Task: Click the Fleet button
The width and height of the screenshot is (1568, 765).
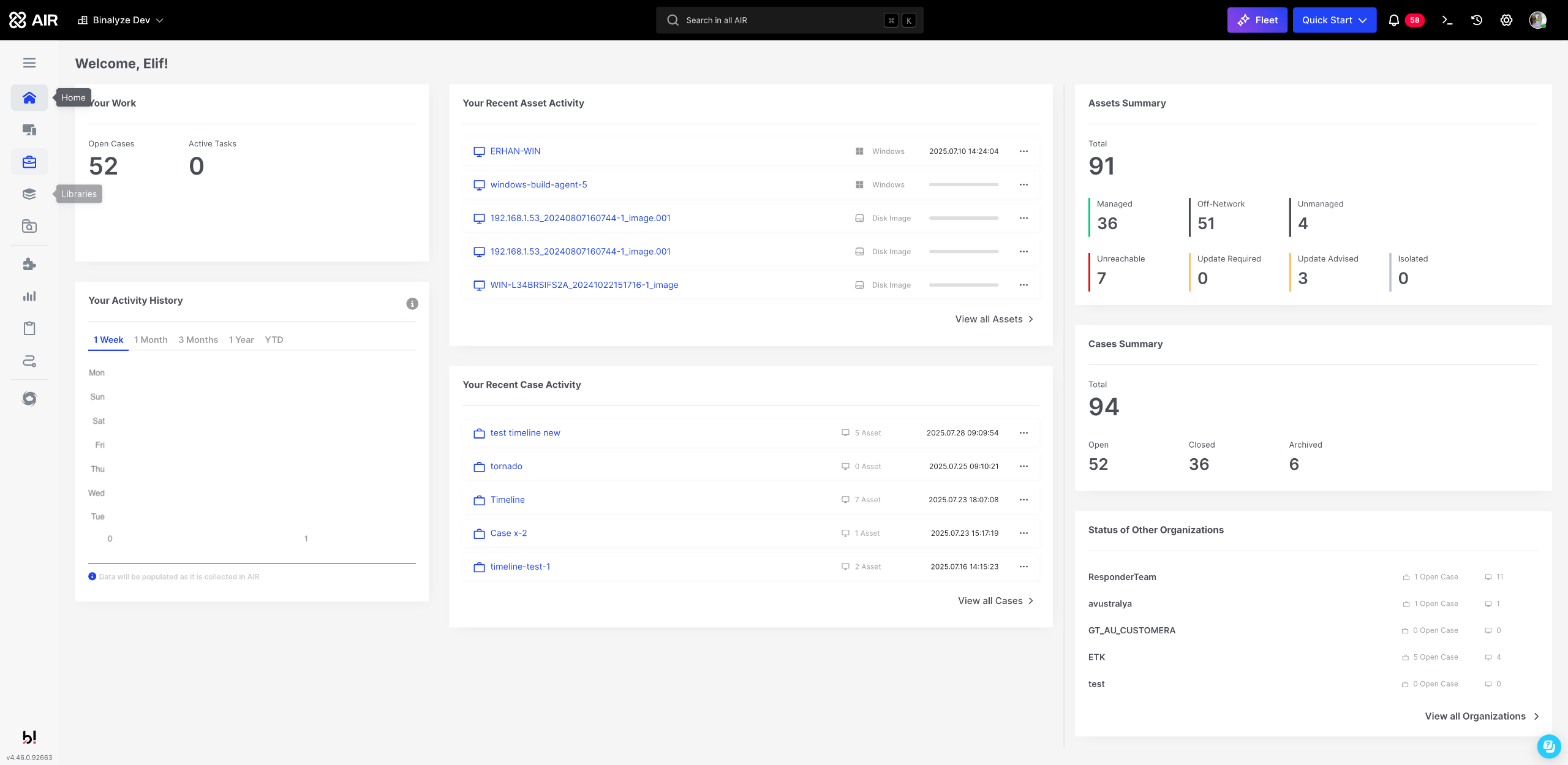Action: [x=1257, y=20]
